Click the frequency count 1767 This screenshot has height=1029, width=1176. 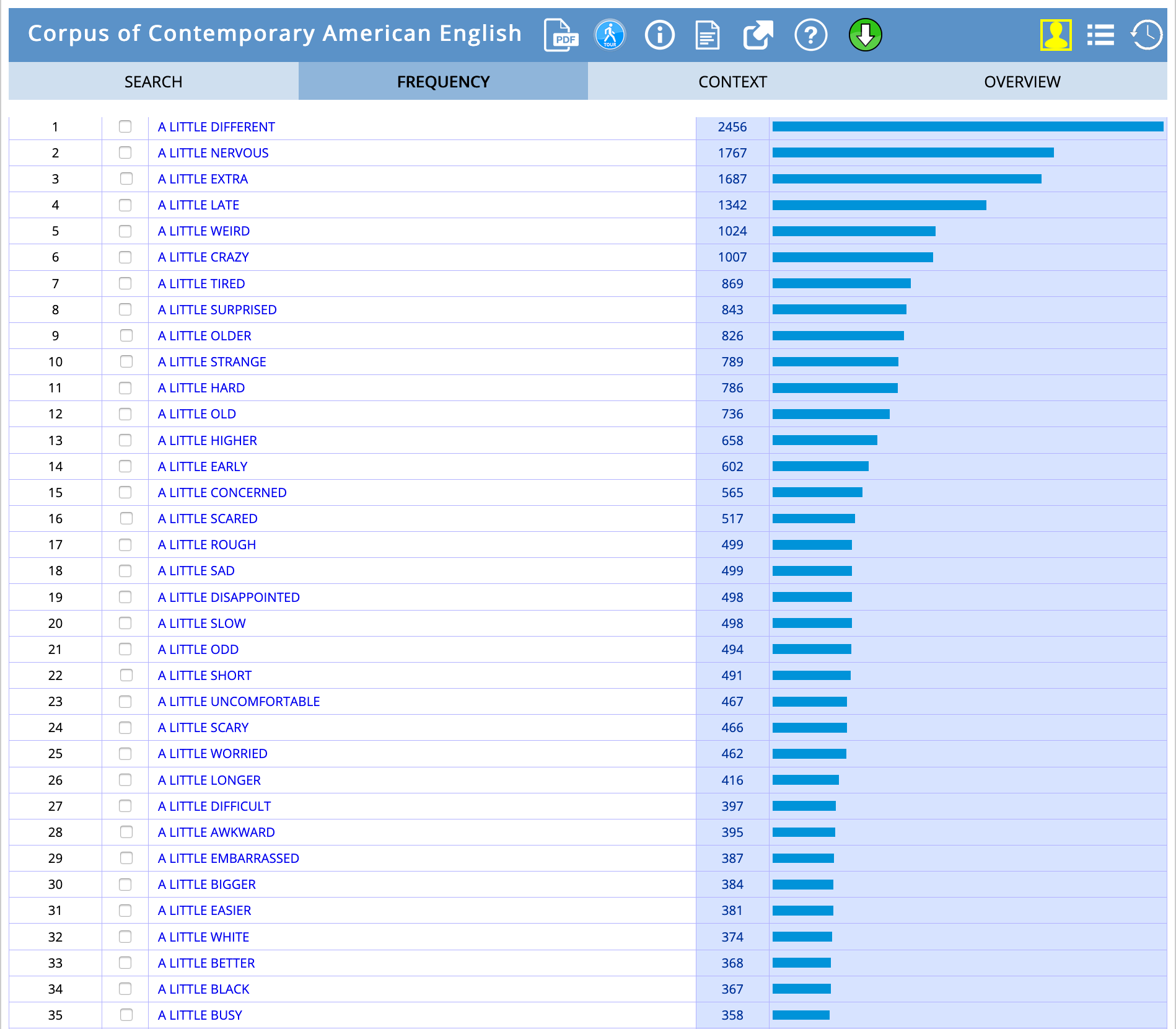(732, 153)
